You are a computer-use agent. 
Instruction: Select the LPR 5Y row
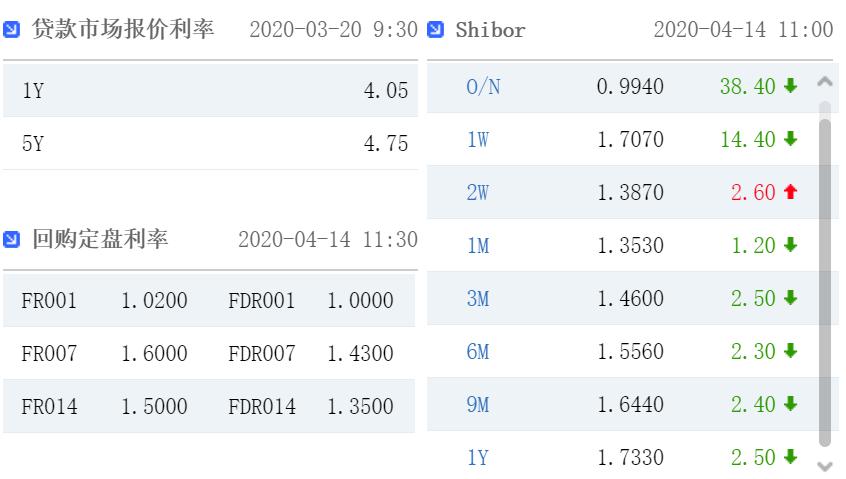210,143
